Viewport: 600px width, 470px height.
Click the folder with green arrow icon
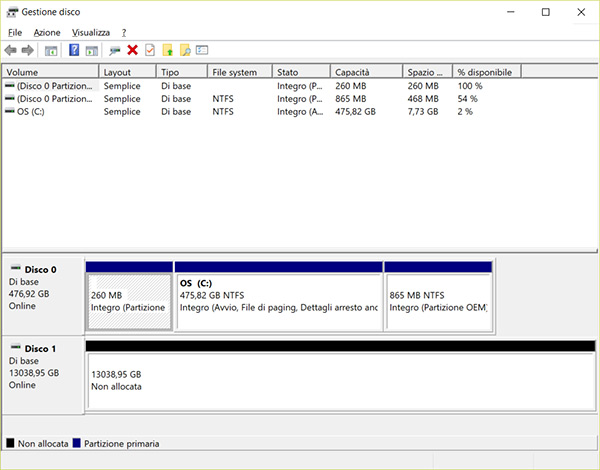click(168, 50)
